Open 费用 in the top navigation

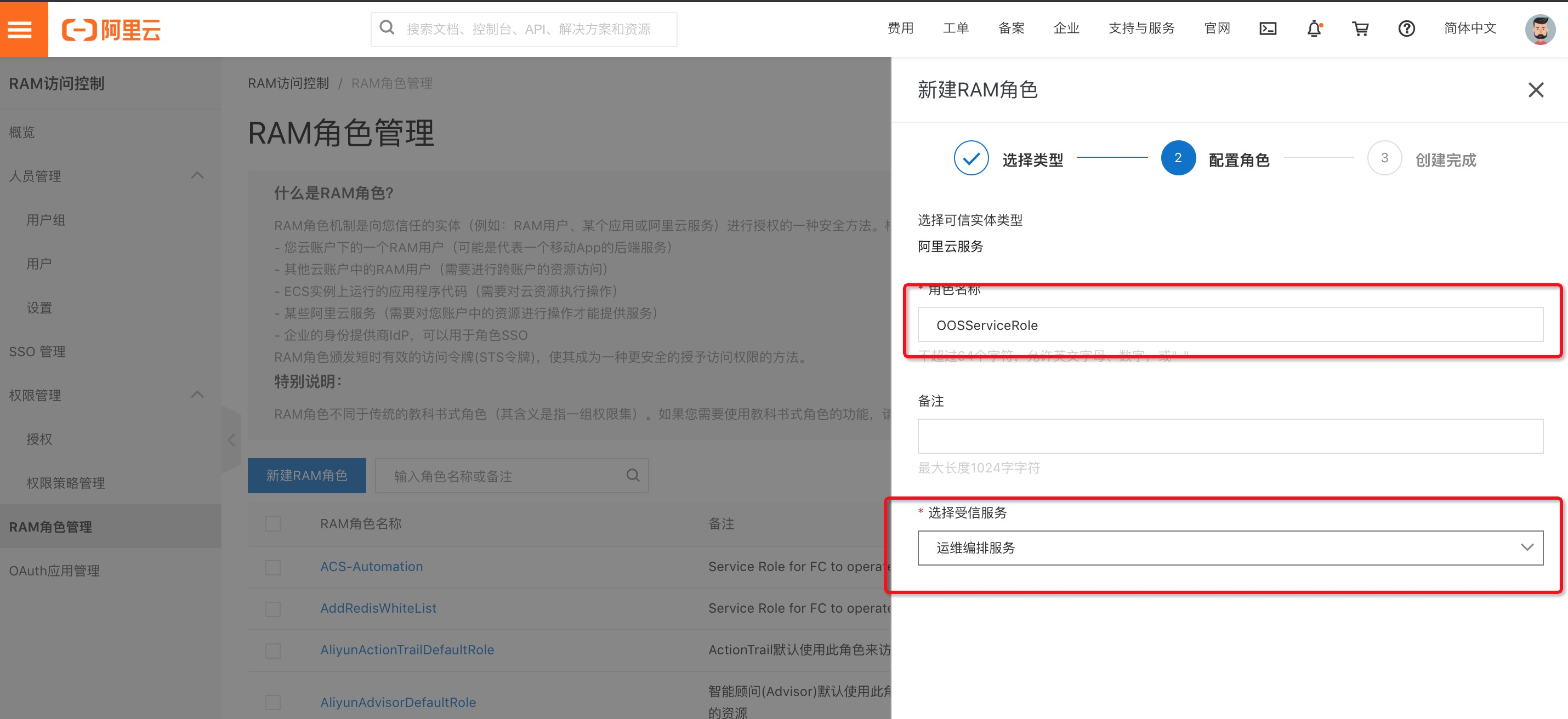(900, 28)
